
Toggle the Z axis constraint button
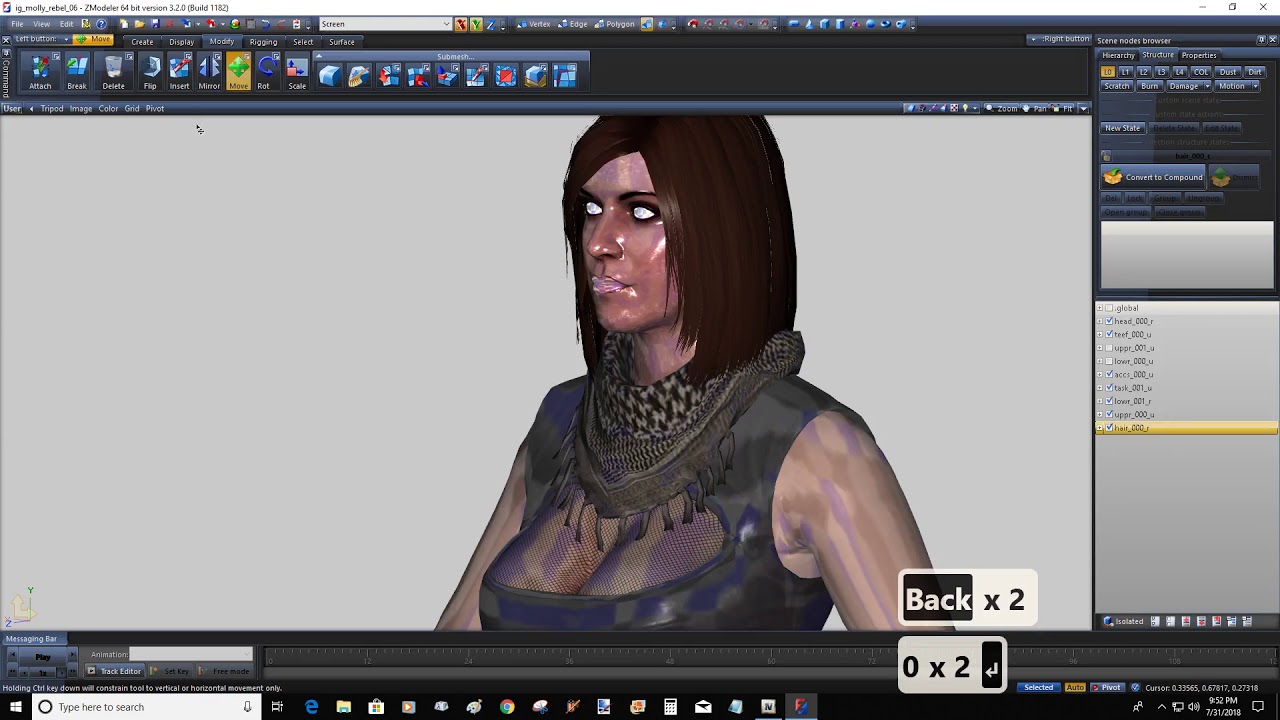[489, 24]
